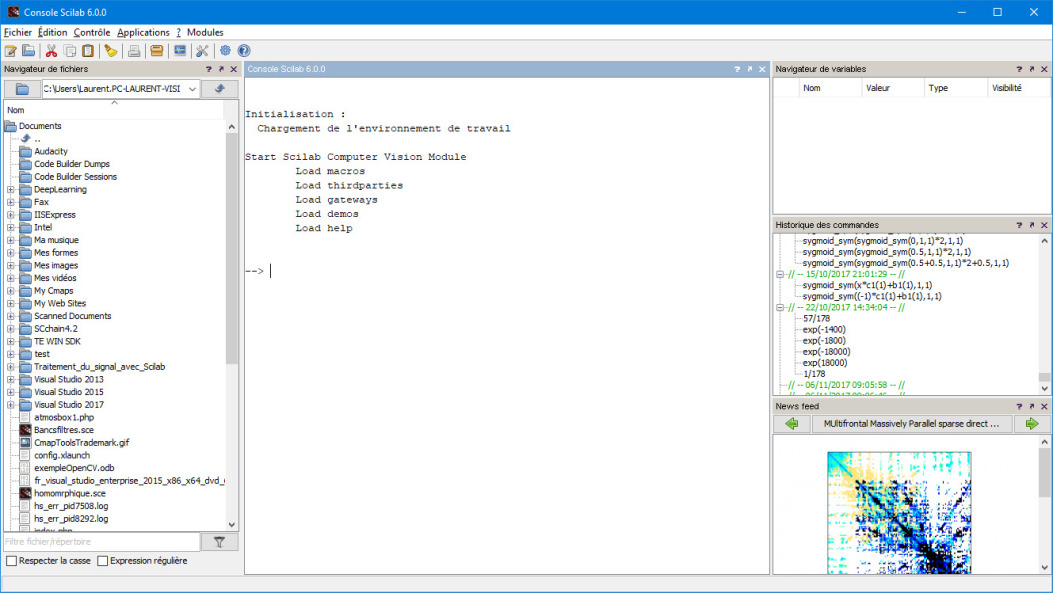Open the Fichier menu
Screen dimensions: 1053x593
point(17,32)
